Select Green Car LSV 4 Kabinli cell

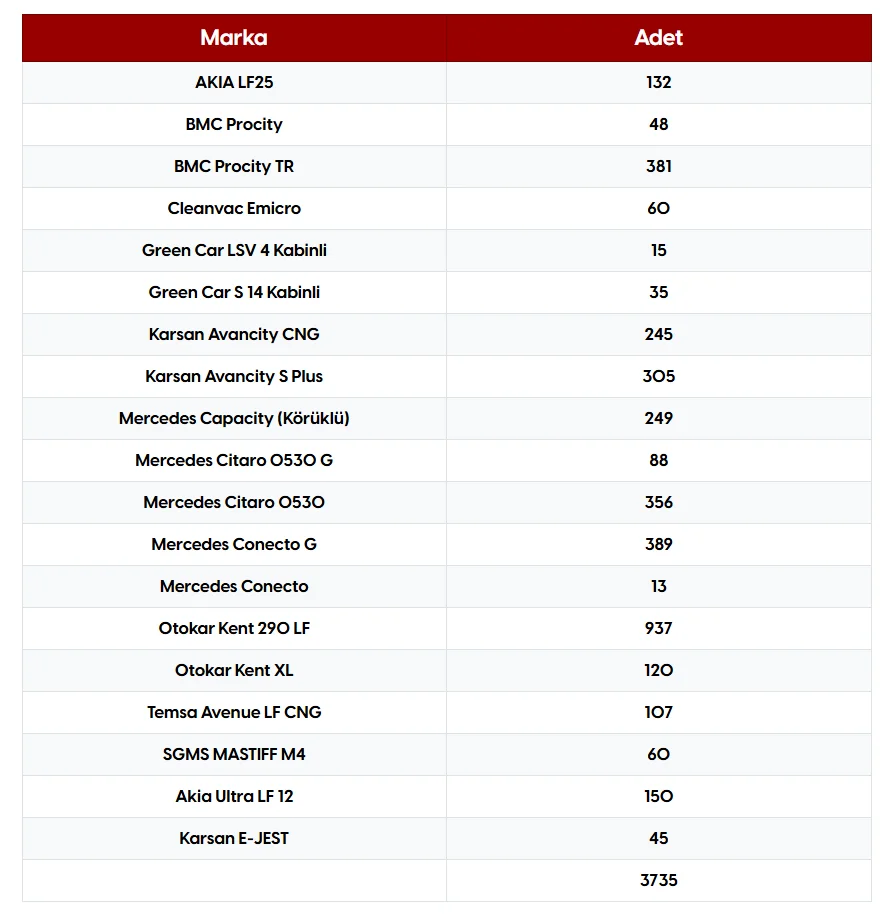(234, 250)
